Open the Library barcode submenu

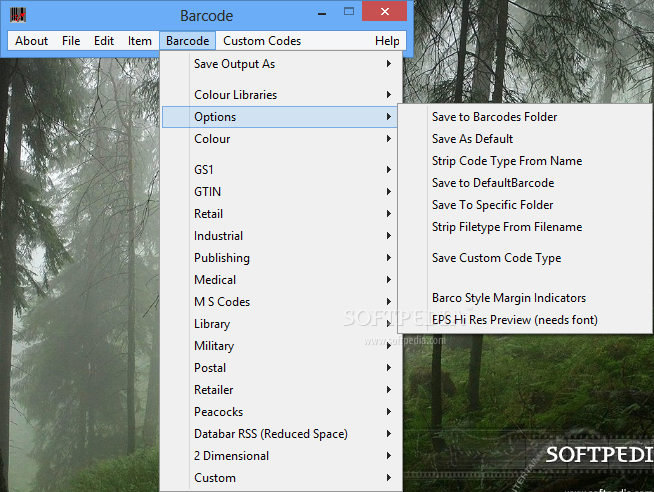tap(279, 324)
